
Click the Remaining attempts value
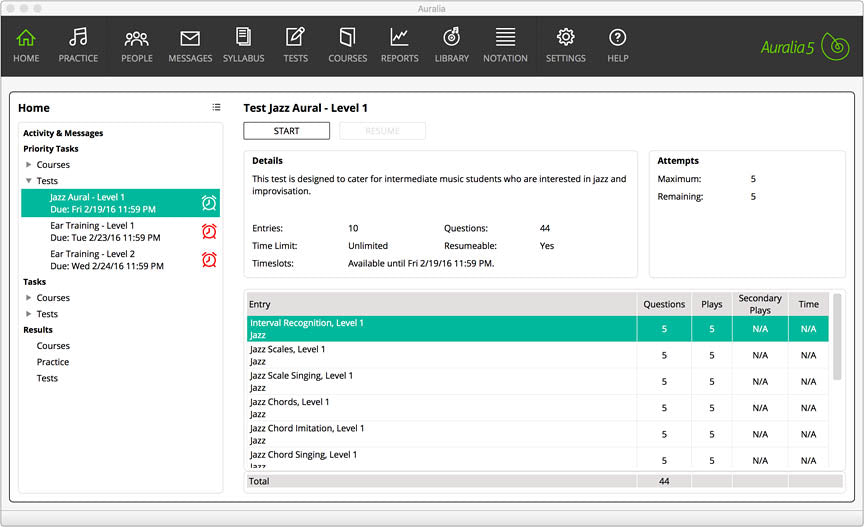coord(753,196)
